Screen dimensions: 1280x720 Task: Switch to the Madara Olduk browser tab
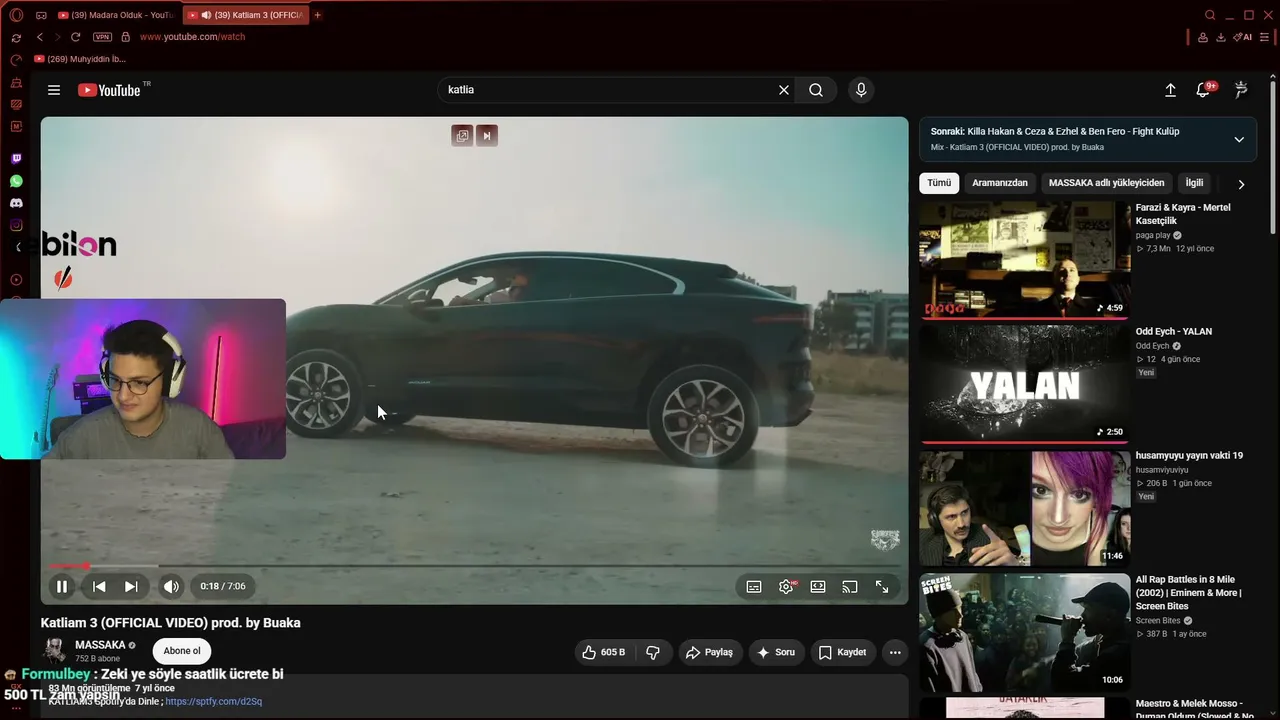click(x=115, y=15)
